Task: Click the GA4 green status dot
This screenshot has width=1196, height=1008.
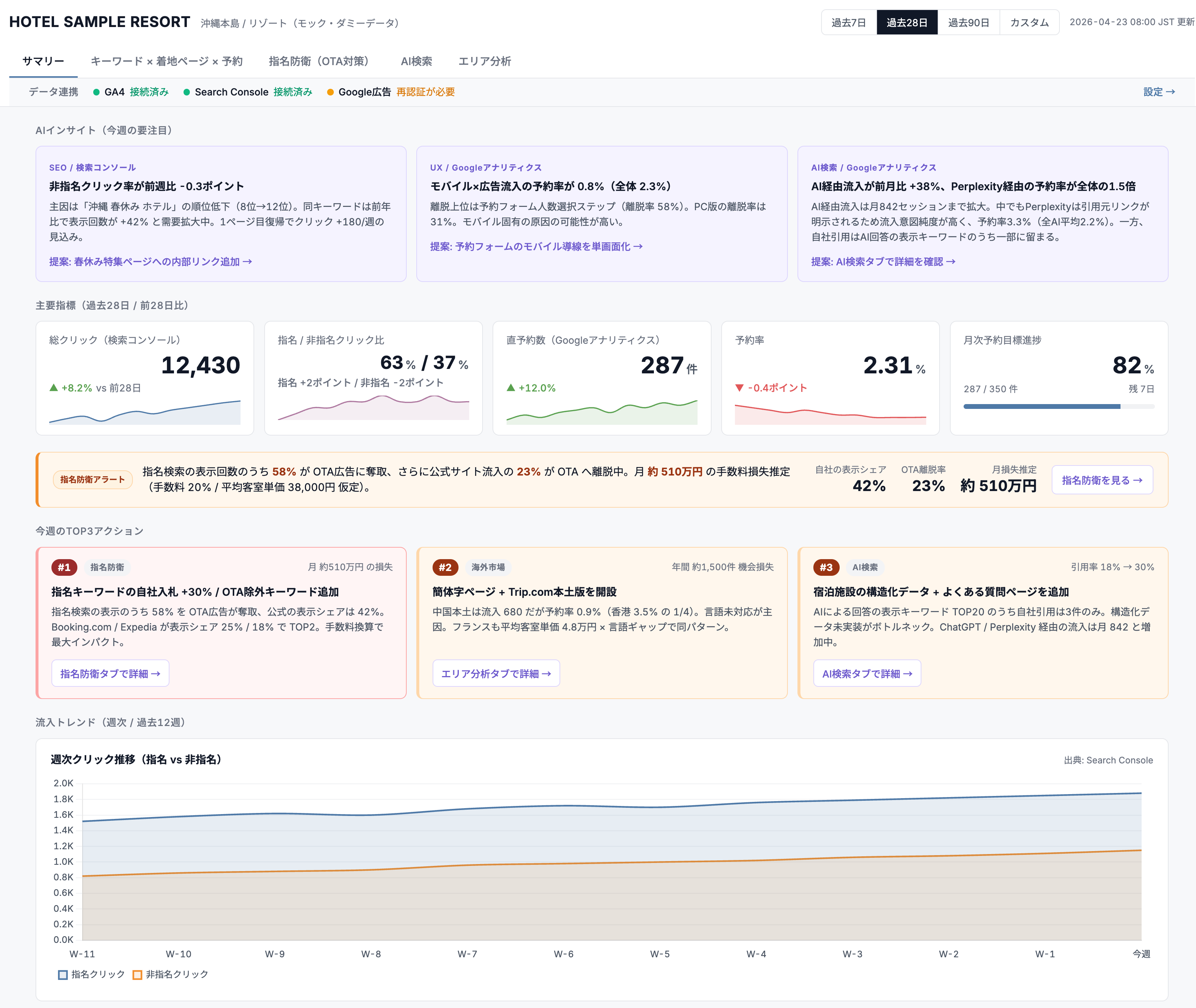Action: tap(96, 92)
